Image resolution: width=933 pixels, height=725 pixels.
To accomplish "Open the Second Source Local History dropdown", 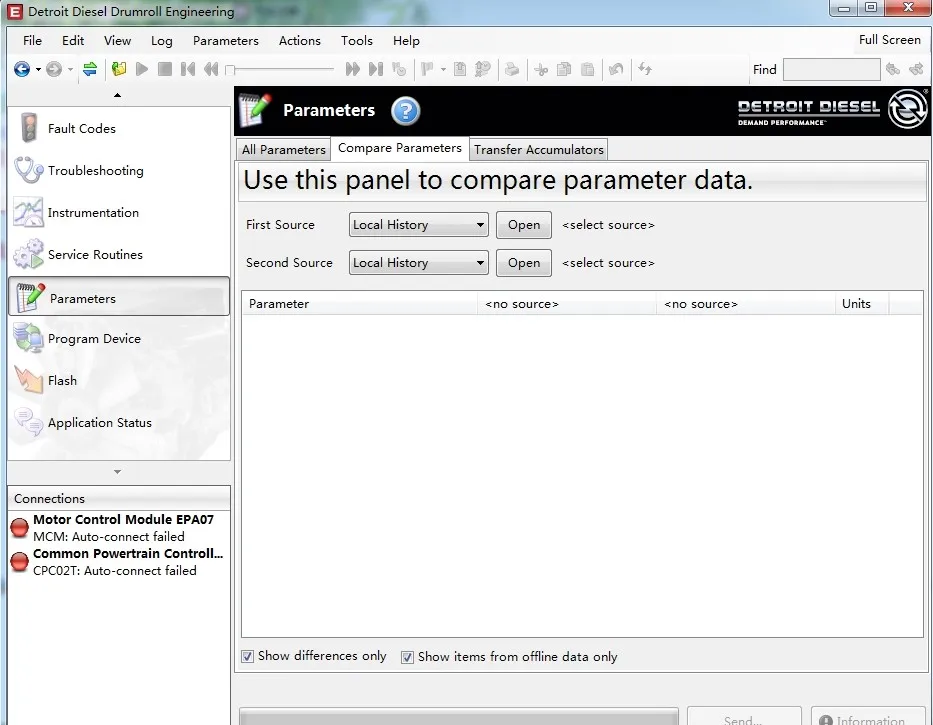I will [x=419, y=263].
